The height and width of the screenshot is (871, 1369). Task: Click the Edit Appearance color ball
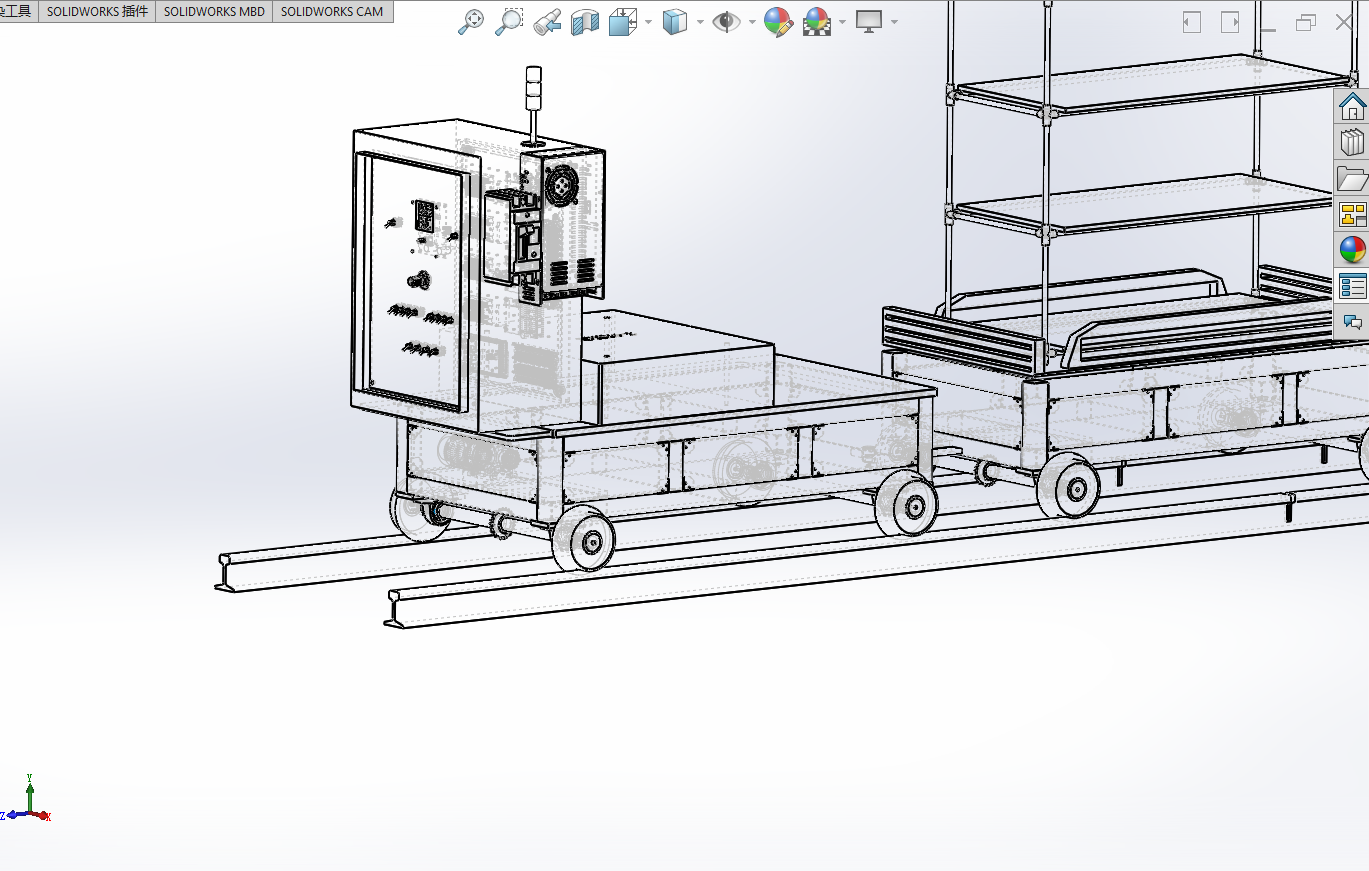[778, 22]
